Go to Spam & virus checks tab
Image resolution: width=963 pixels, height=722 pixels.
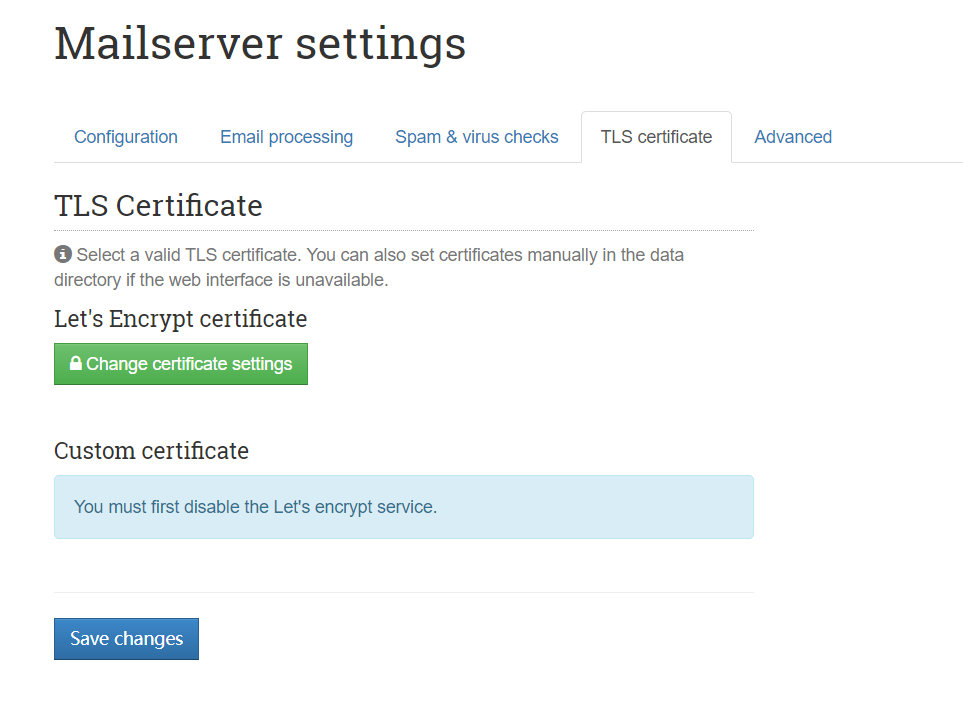point(477,137)
